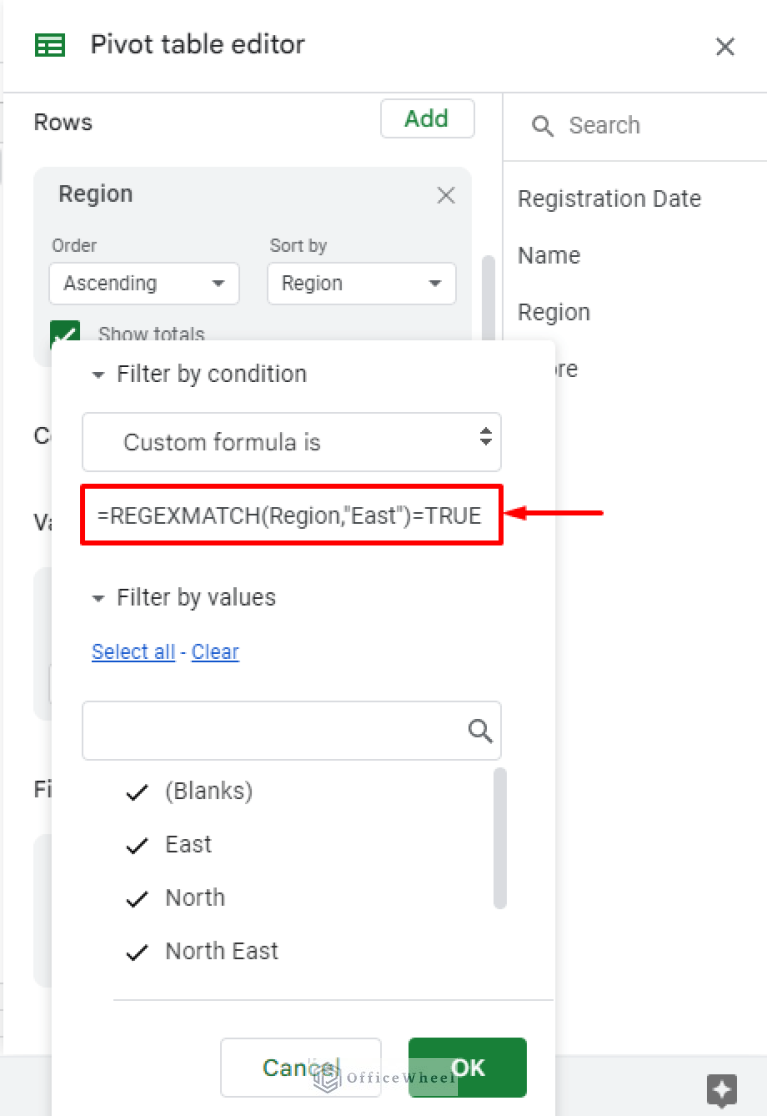Close the Pivot table editor
The width and height of the screenshot is (767, 1116).
[725, 46]
